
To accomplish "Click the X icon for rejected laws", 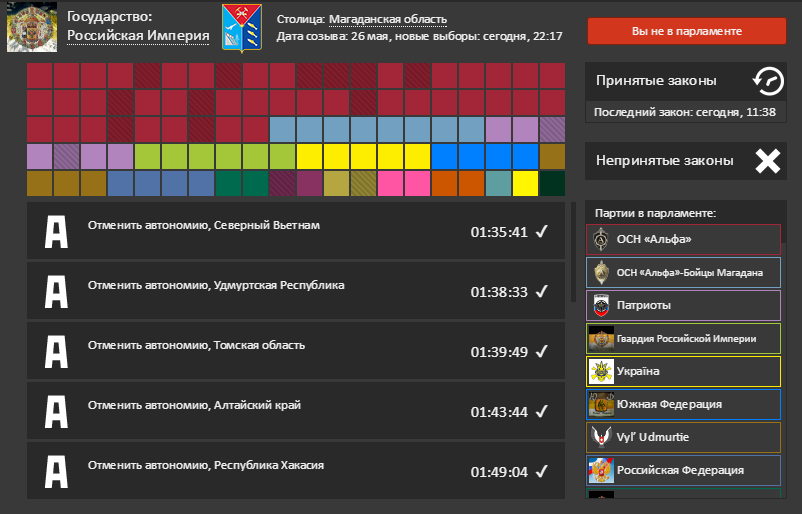I will [767, 161].
